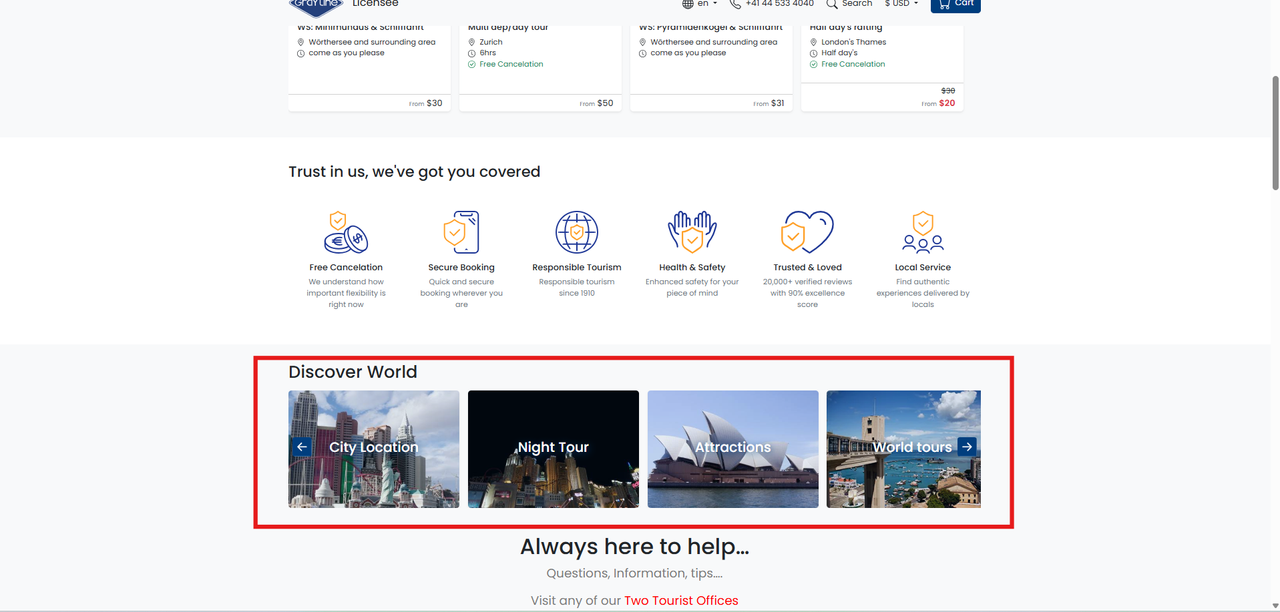Click the "Discover World" heading
This screenshot has width=1280, height=612.
(353, 372)
